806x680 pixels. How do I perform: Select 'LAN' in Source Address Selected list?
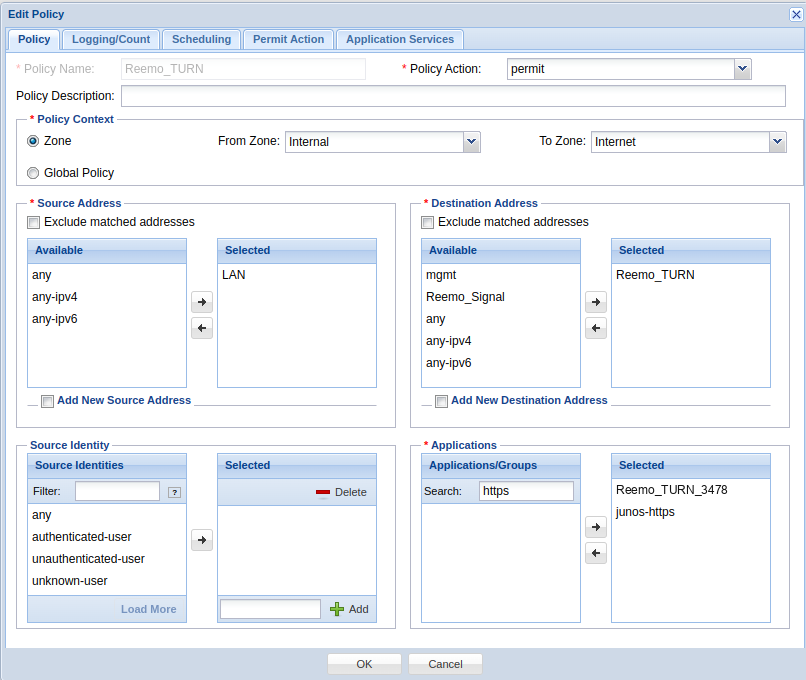297,275
